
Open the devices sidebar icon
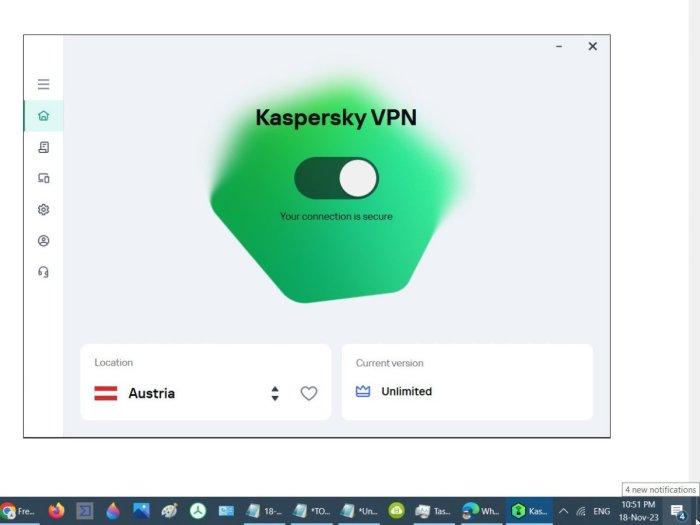pos(43,178)
